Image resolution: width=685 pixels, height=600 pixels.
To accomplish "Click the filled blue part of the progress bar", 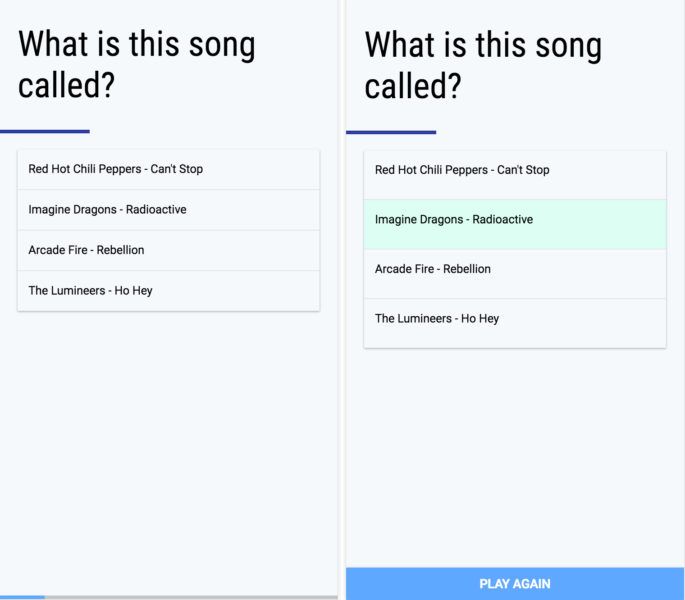I will click(x=22, y=597).
